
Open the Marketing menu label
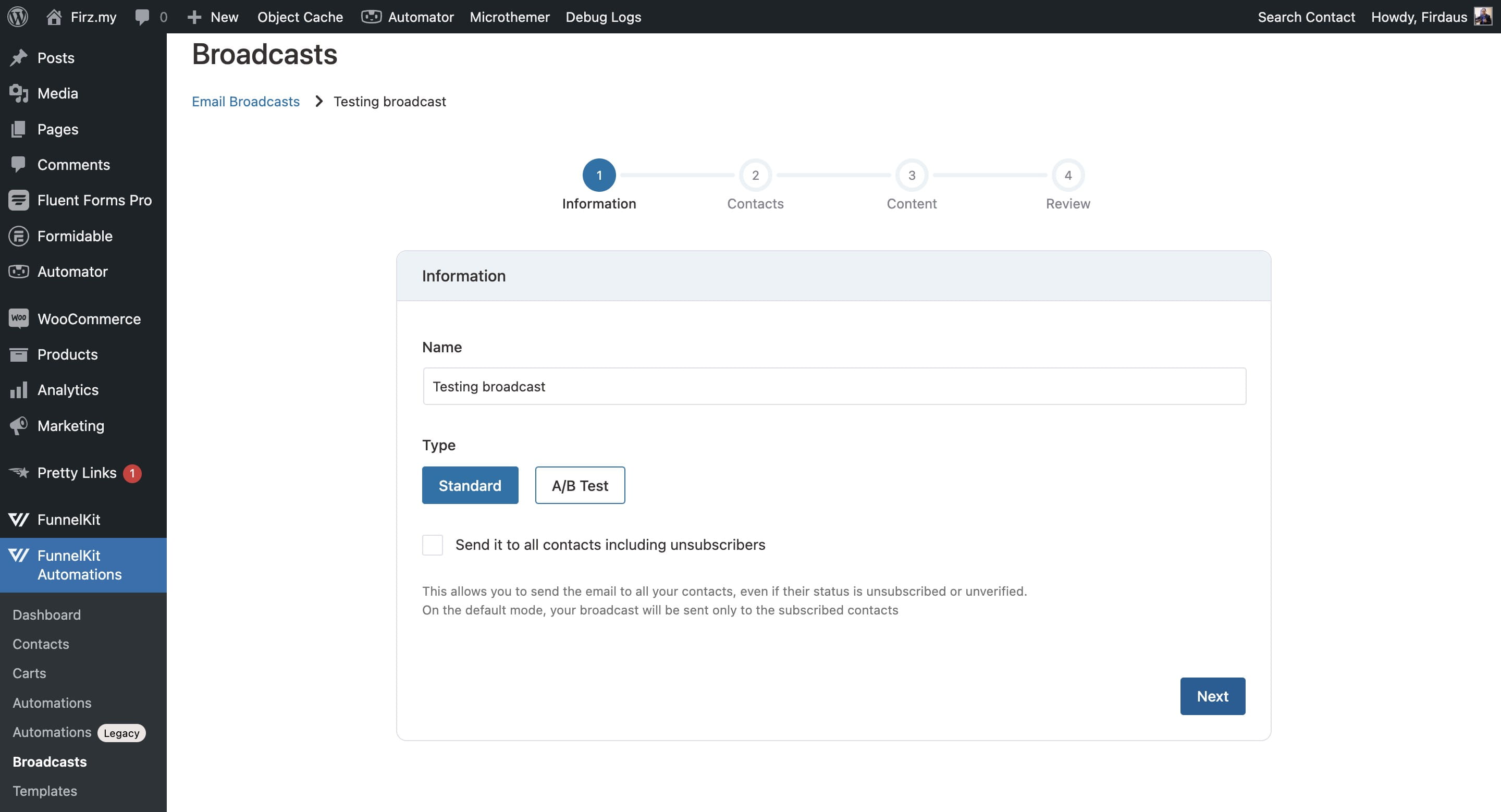(71, 426)
